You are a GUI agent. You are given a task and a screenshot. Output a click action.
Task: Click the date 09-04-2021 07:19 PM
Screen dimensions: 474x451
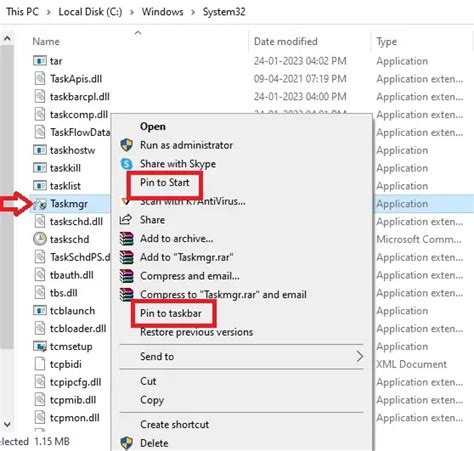tap(300, 79)
